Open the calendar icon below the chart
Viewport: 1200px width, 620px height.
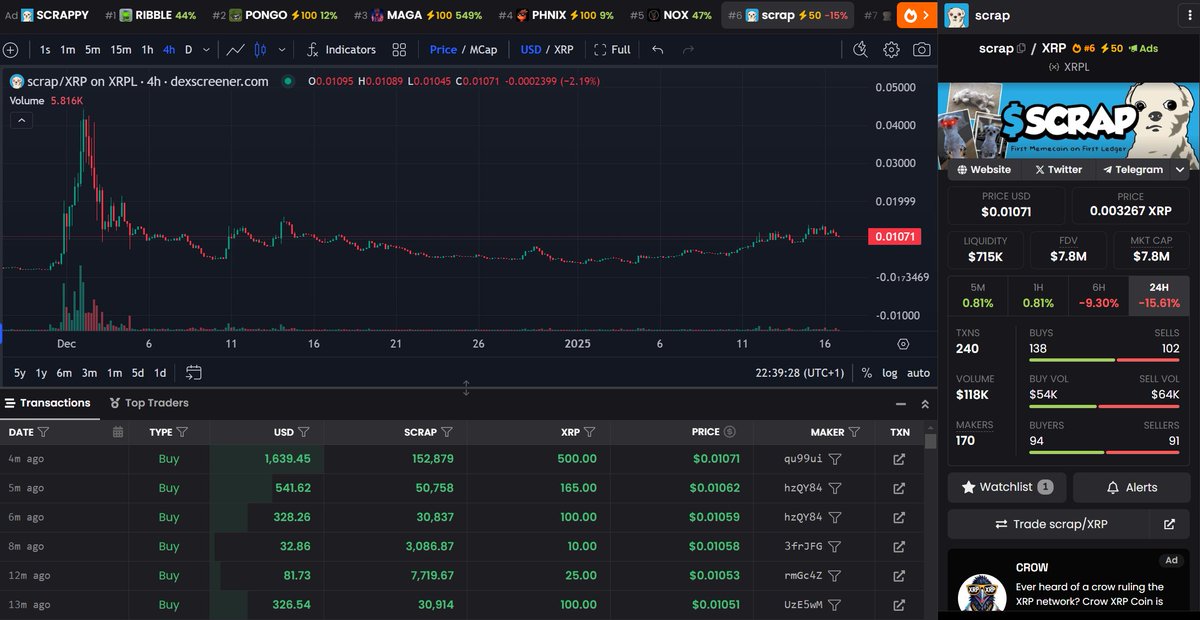[x=193, y=371]
